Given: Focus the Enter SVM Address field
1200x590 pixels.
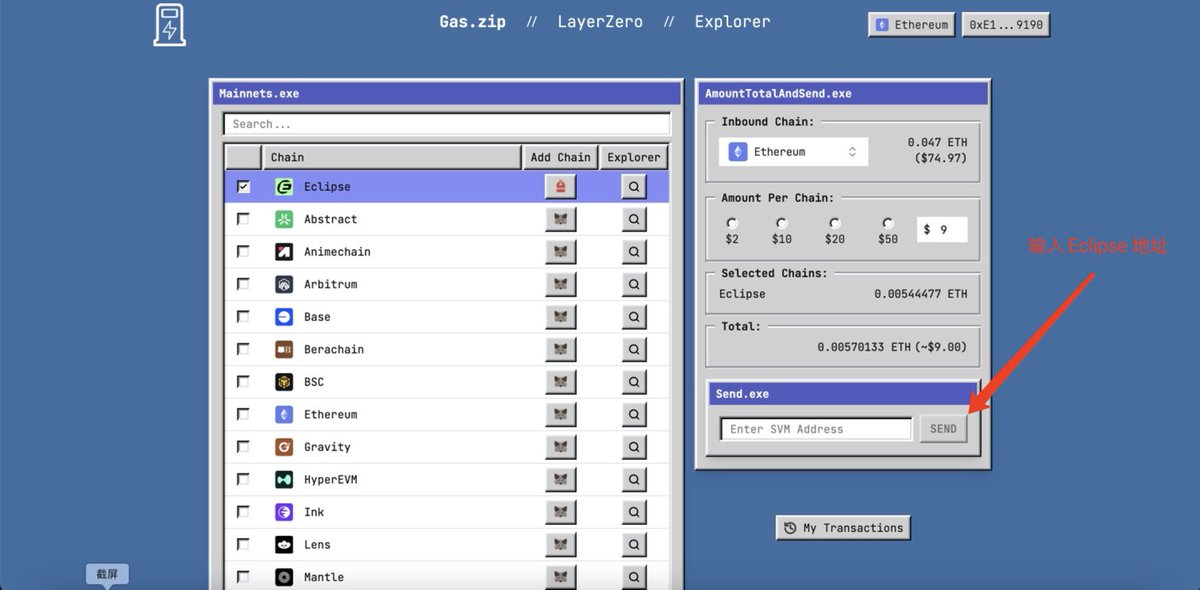Looking at the screenshot, I should 816,429.
